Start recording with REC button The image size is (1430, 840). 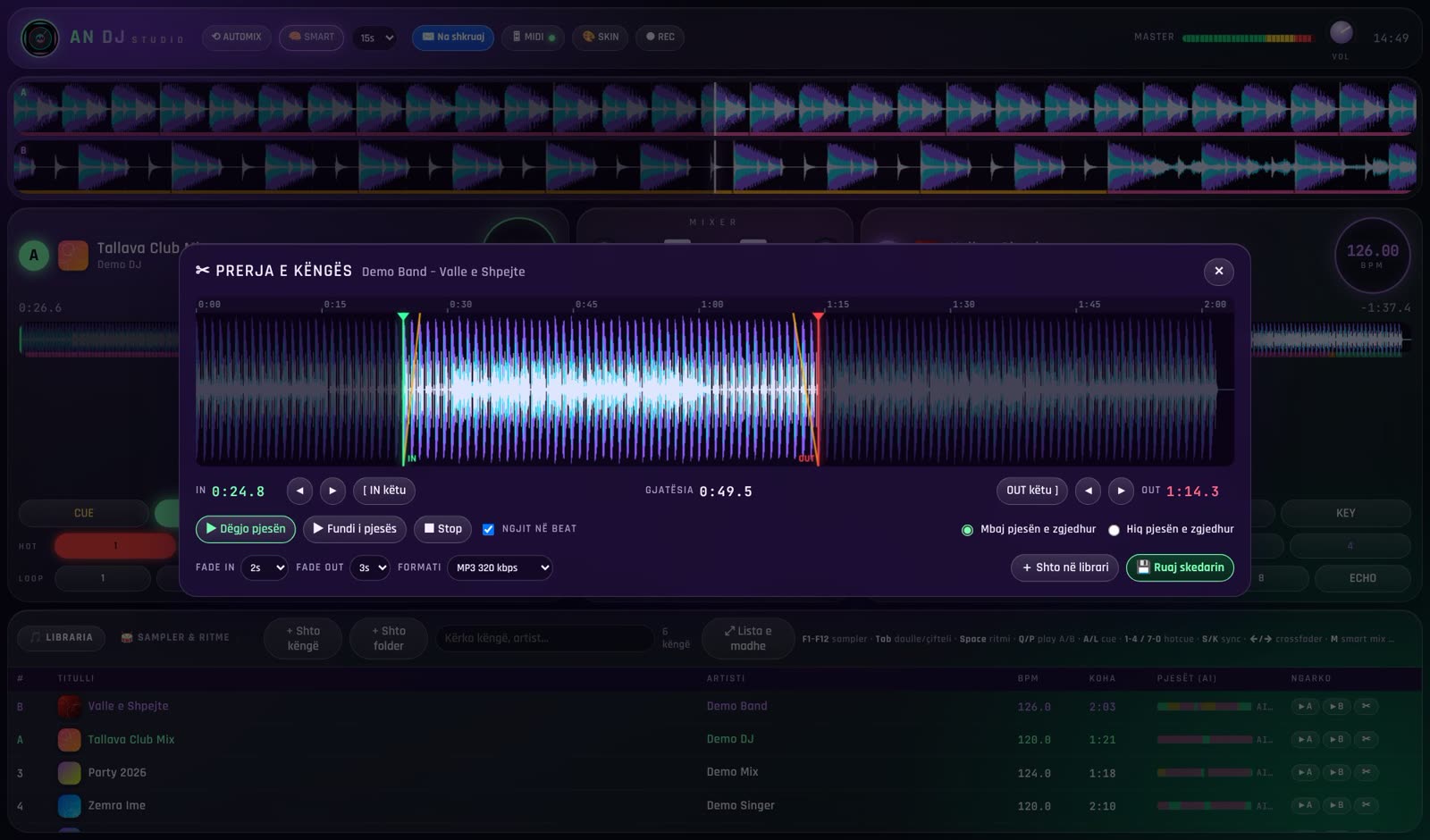(660, 38)
